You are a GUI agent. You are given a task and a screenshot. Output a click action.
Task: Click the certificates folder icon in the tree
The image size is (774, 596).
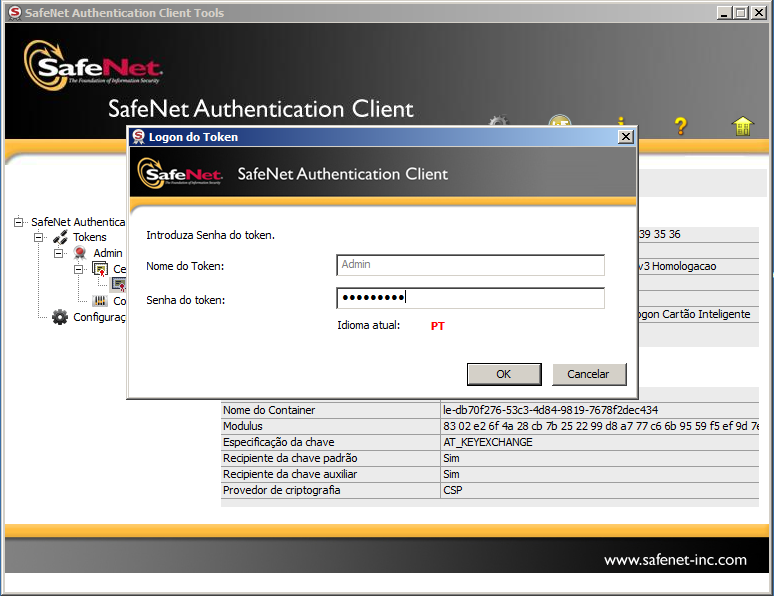[x=100, y=269]
